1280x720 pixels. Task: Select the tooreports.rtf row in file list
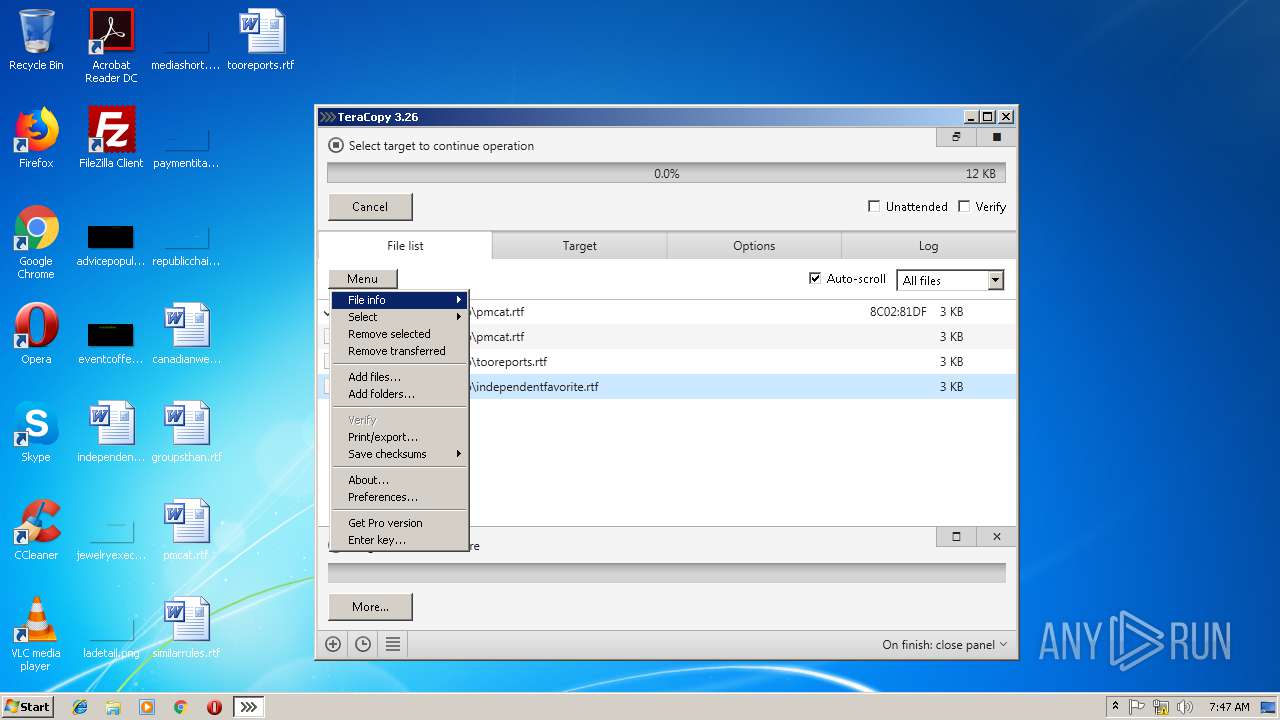pos(667,362)
